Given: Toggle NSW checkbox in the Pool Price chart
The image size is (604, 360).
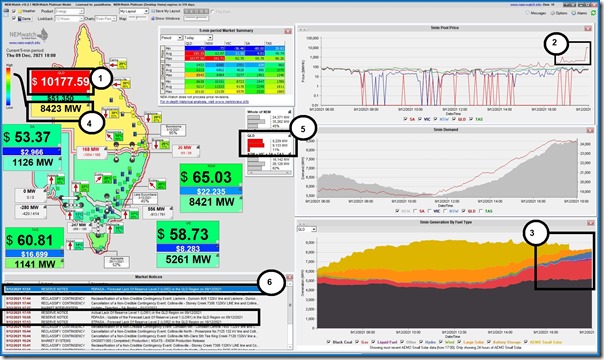Looking at the screenshot, I should (436, 119).
